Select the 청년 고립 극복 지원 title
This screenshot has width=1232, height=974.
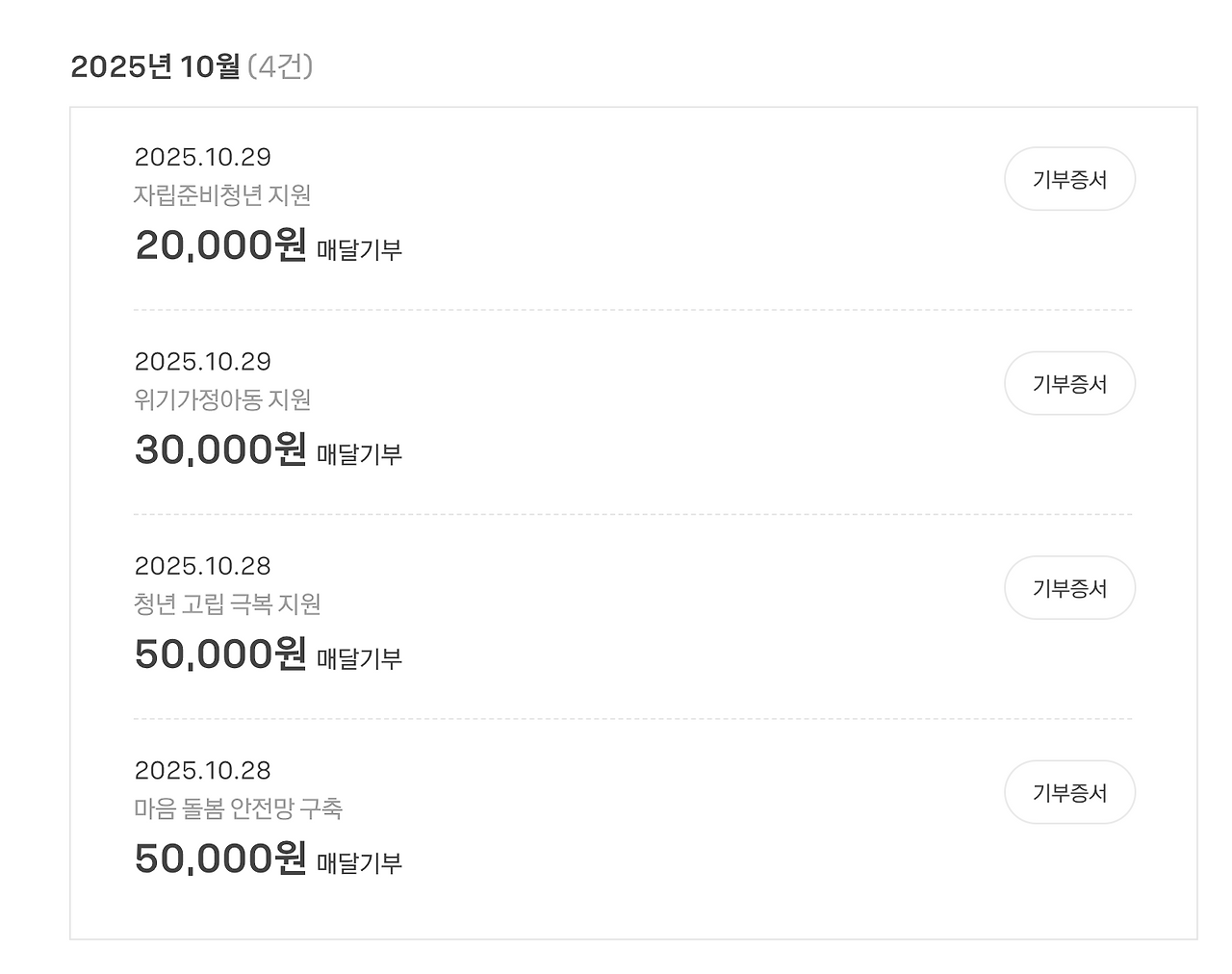tap(227, 604)
